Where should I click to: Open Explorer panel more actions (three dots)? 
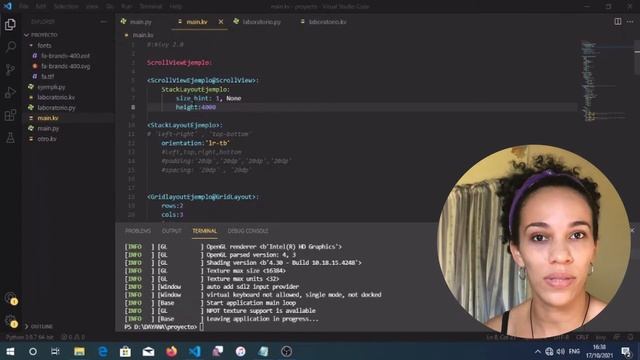tap(103, 22)
